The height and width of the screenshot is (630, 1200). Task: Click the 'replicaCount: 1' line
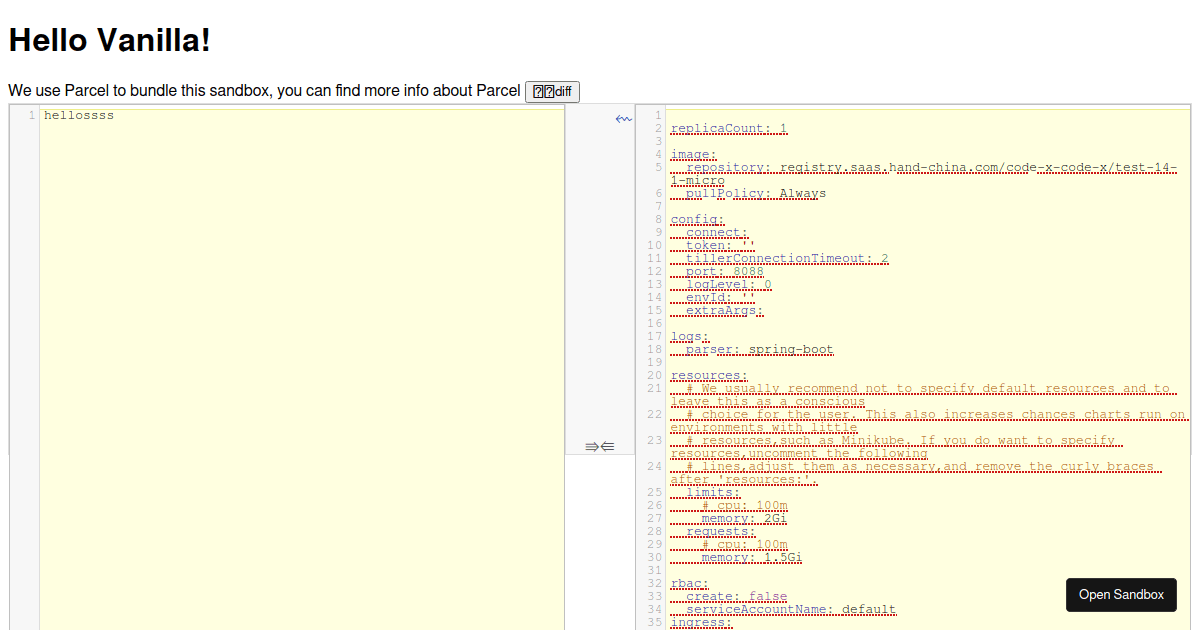[x=729, y=128]
